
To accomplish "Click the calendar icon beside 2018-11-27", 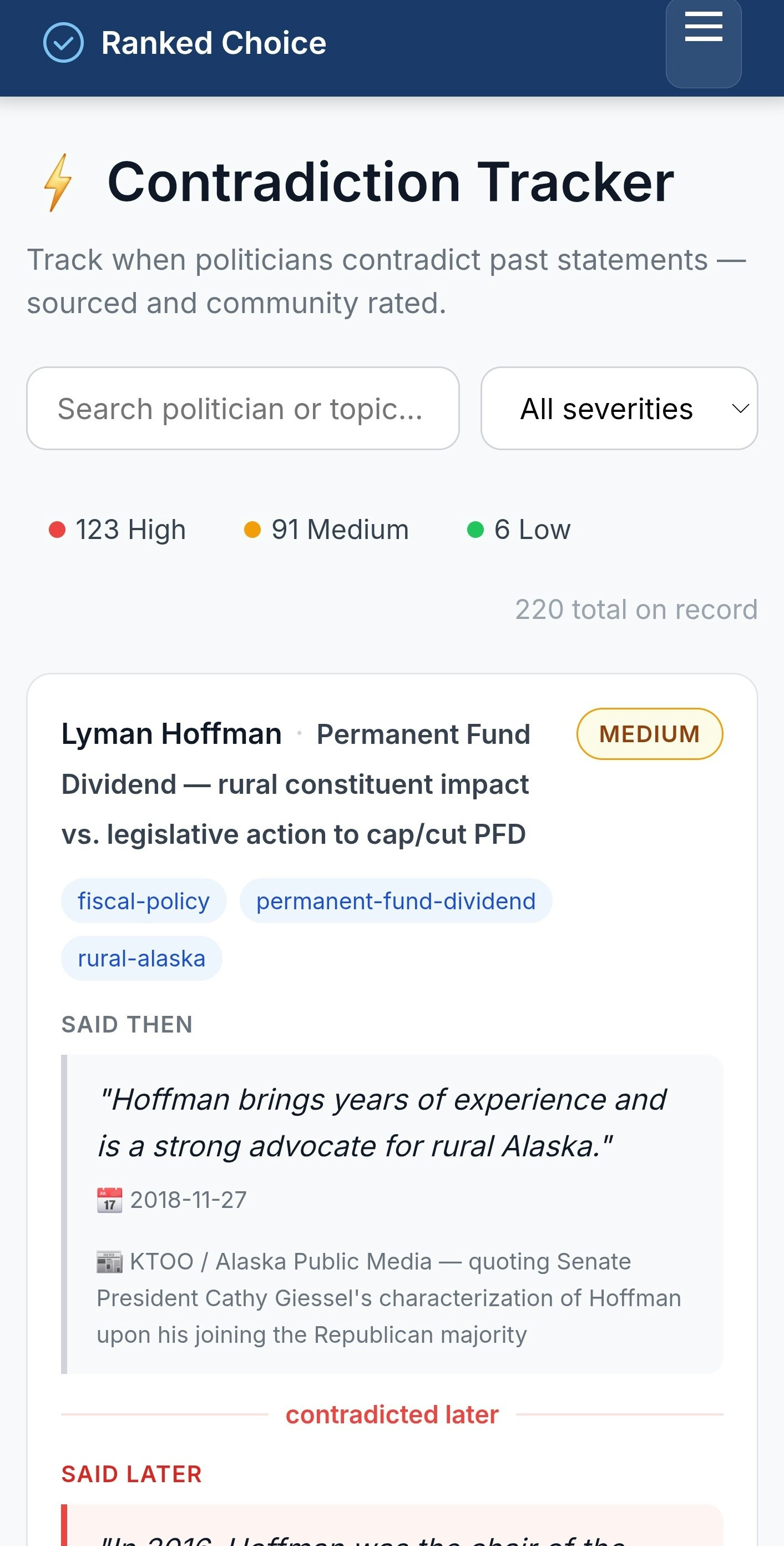I will [110, 1200].
